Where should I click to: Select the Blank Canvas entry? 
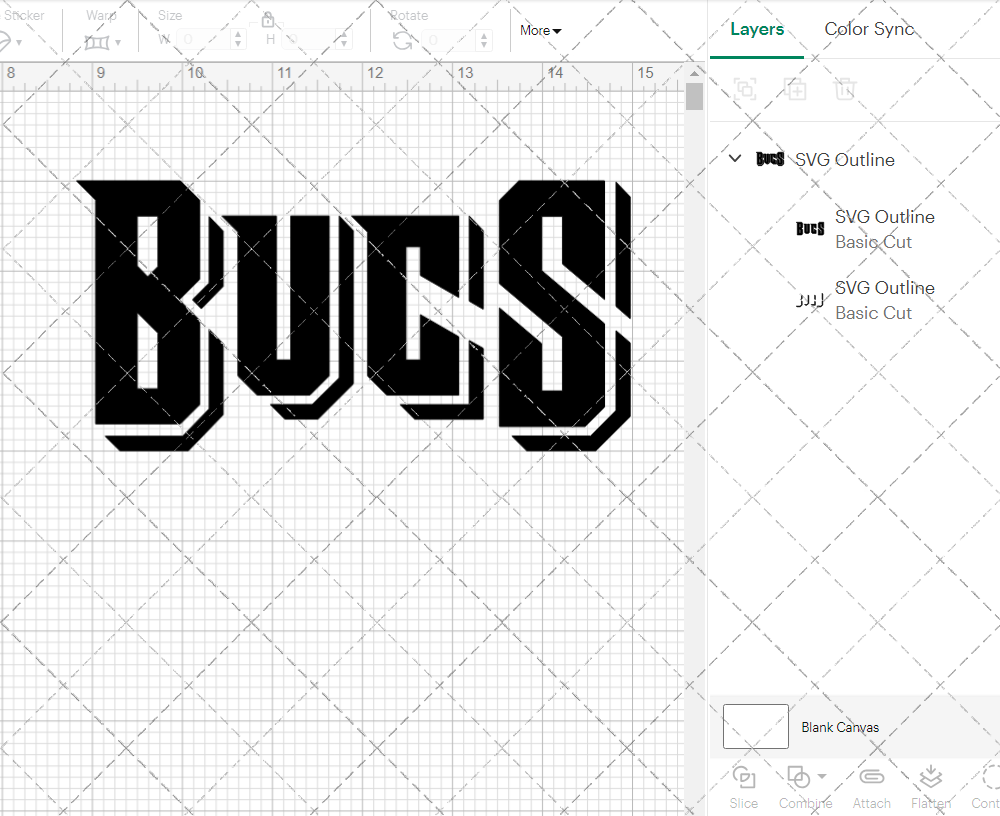(x=840, y=727)
